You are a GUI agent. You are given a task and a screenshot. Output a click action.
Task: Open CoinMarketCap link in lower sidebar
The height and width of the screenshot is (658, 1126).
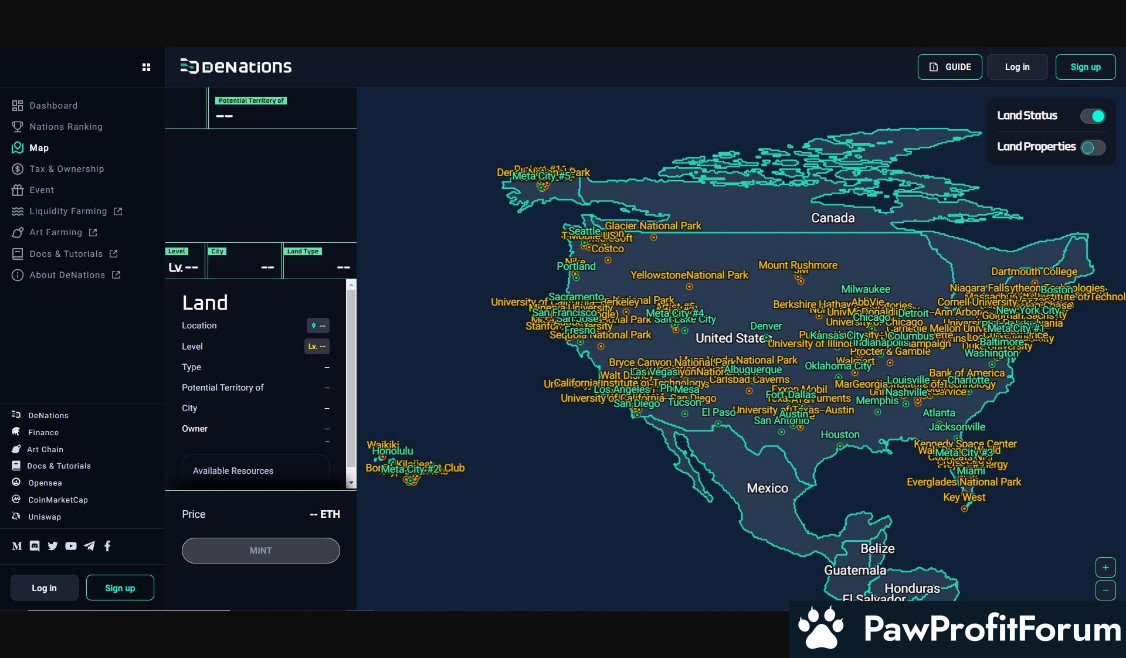coord(50,499)
